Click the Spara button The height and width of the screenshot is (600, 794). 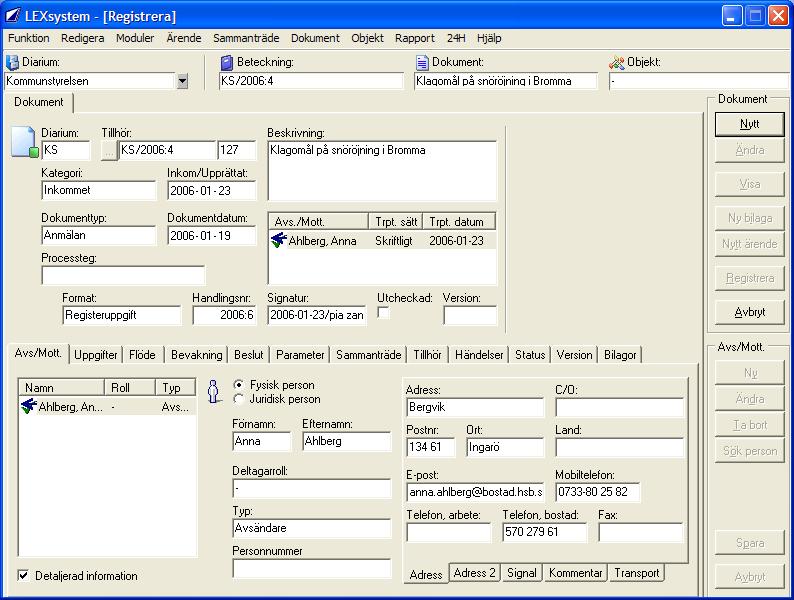click(749, 543)
